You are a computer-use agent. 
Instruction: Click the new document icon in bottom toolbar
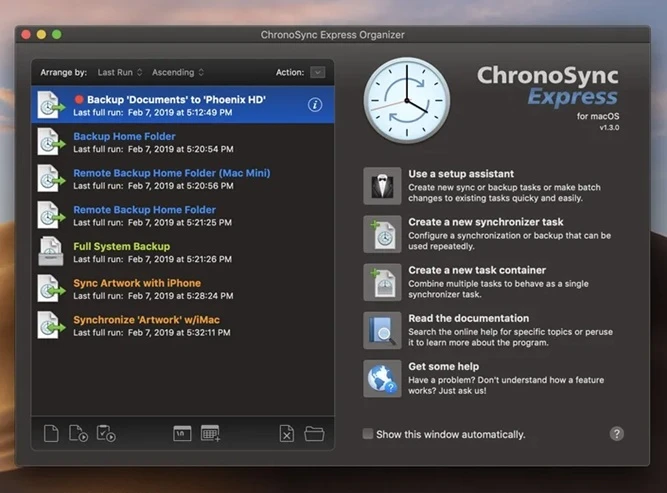pyautogui.click(x=52, y=433)
